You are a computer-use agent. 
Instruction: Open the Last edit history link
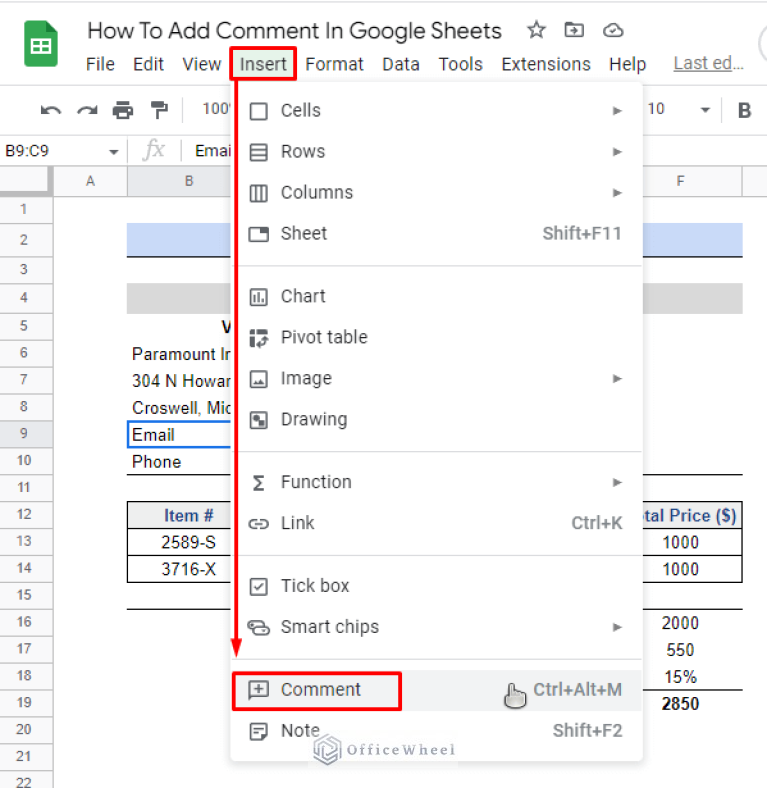pos(708,63)
